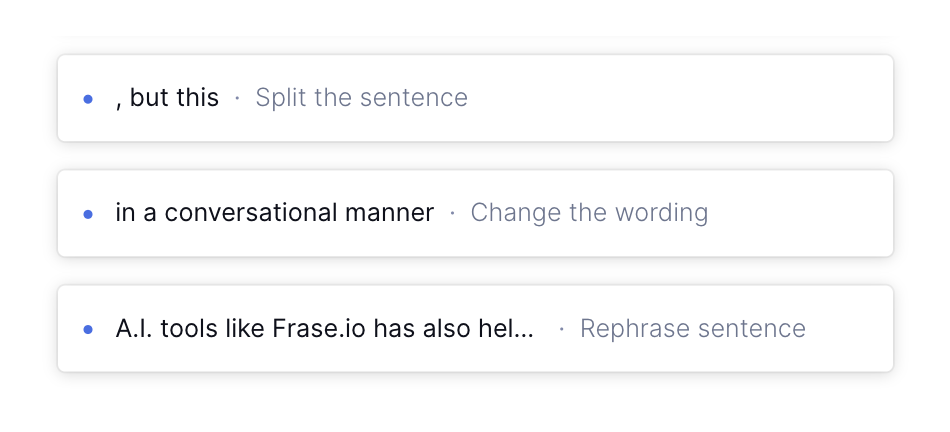The width and height of the screenshot is (950, 432).
Task: Click the gray separator dot before "Split the sentence"
Action: tap(237, 98)
